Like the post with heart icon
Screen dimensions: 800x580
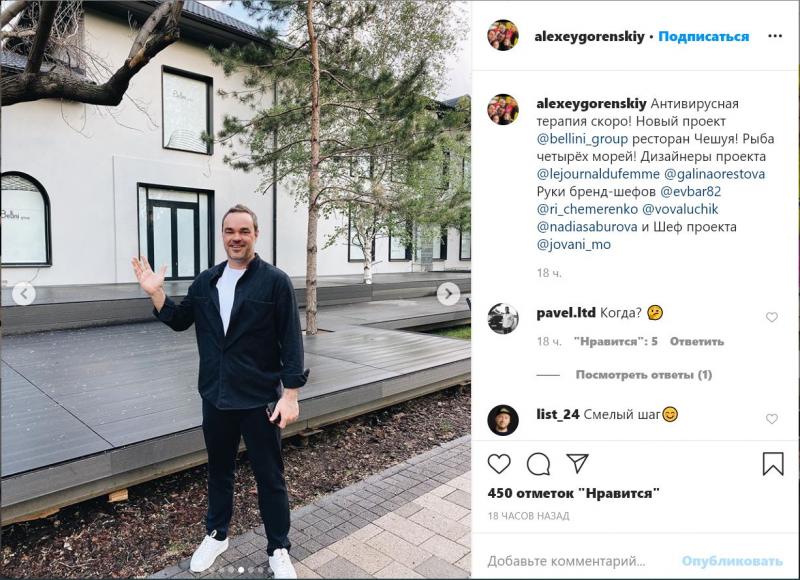pos(499,464)
